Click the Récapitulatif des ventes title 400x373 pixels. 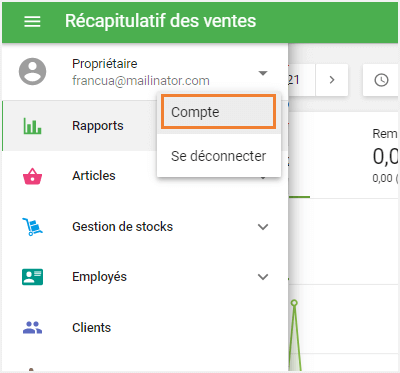click(160, 21)
